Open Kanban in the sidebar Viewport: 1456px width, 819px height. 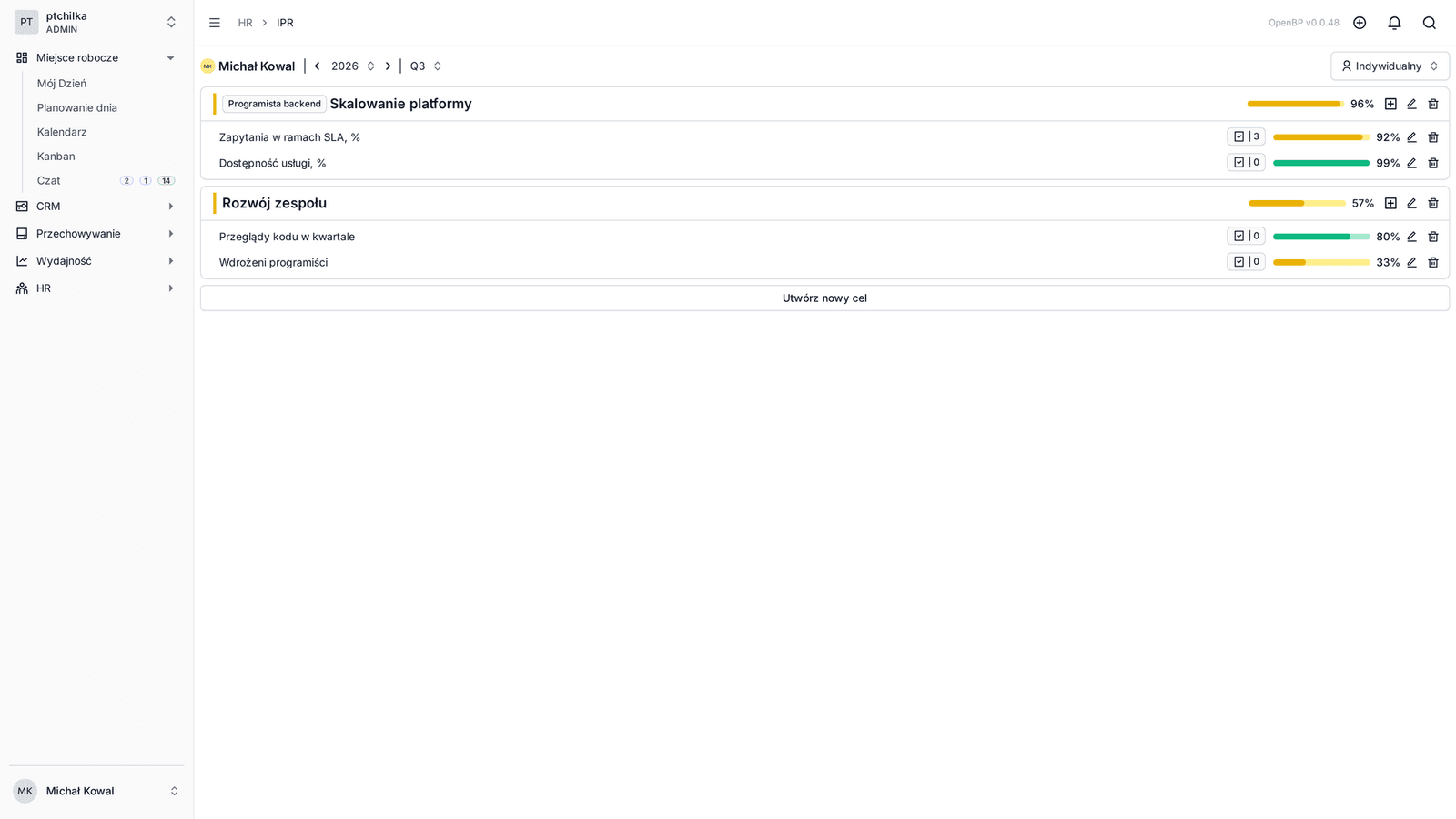pos(56,157)
